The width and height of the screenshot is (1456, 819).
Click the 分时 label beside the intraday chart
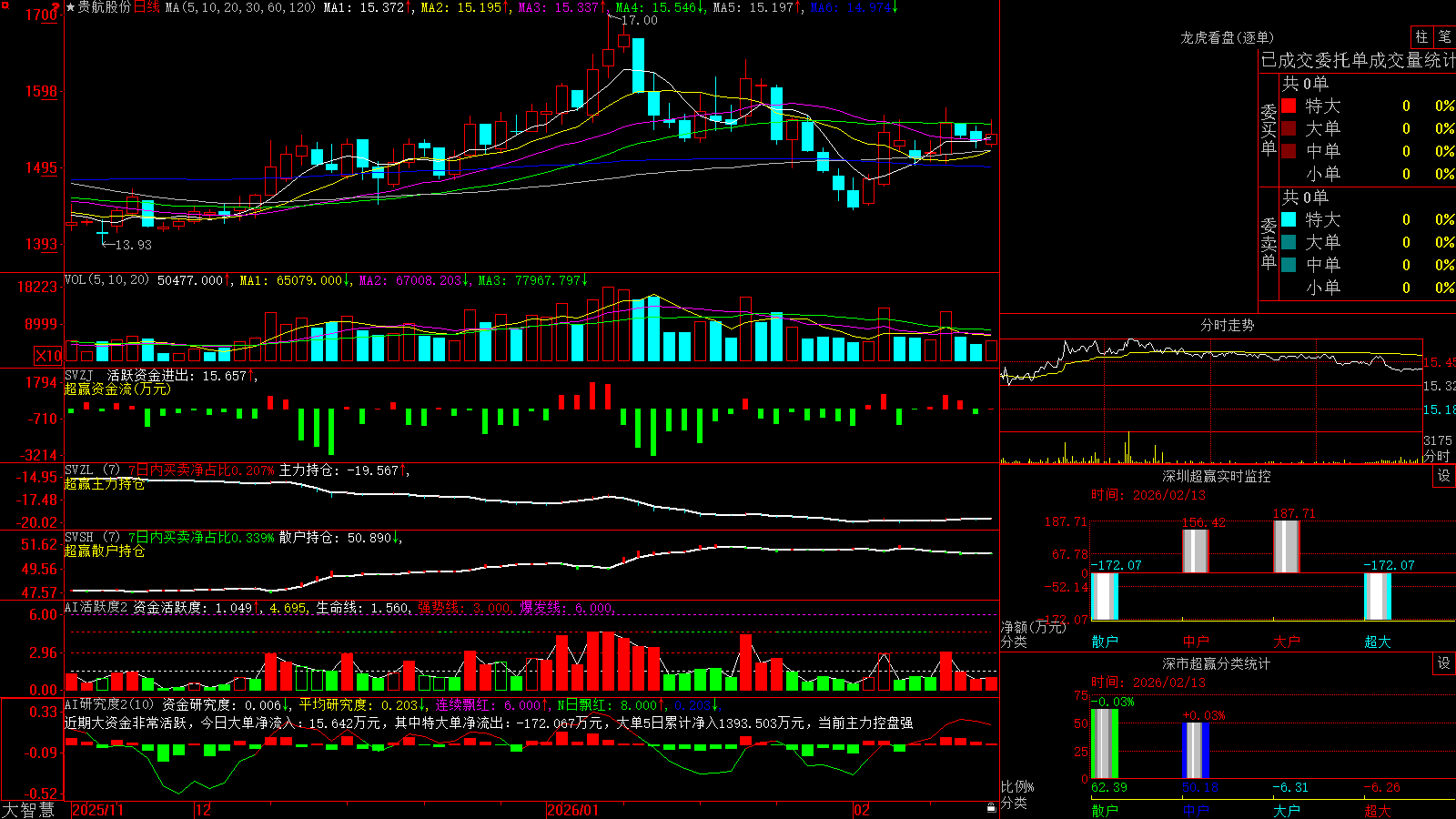click(1437, 456)
